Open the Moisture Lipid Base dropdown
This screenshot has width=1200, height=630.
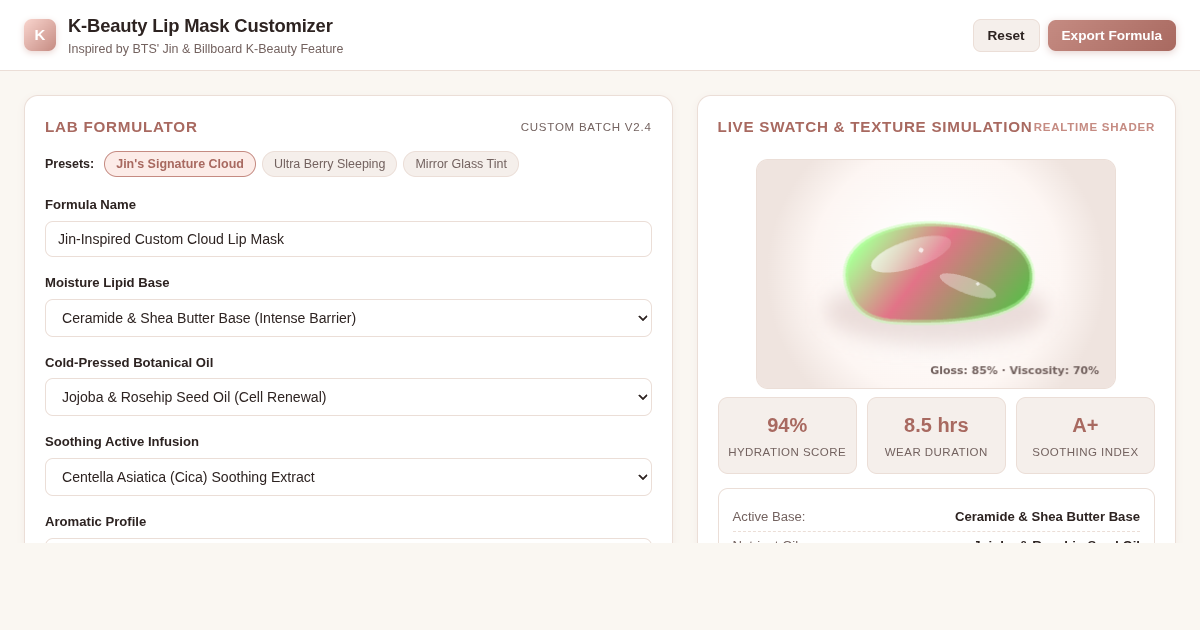pos(348,318)
